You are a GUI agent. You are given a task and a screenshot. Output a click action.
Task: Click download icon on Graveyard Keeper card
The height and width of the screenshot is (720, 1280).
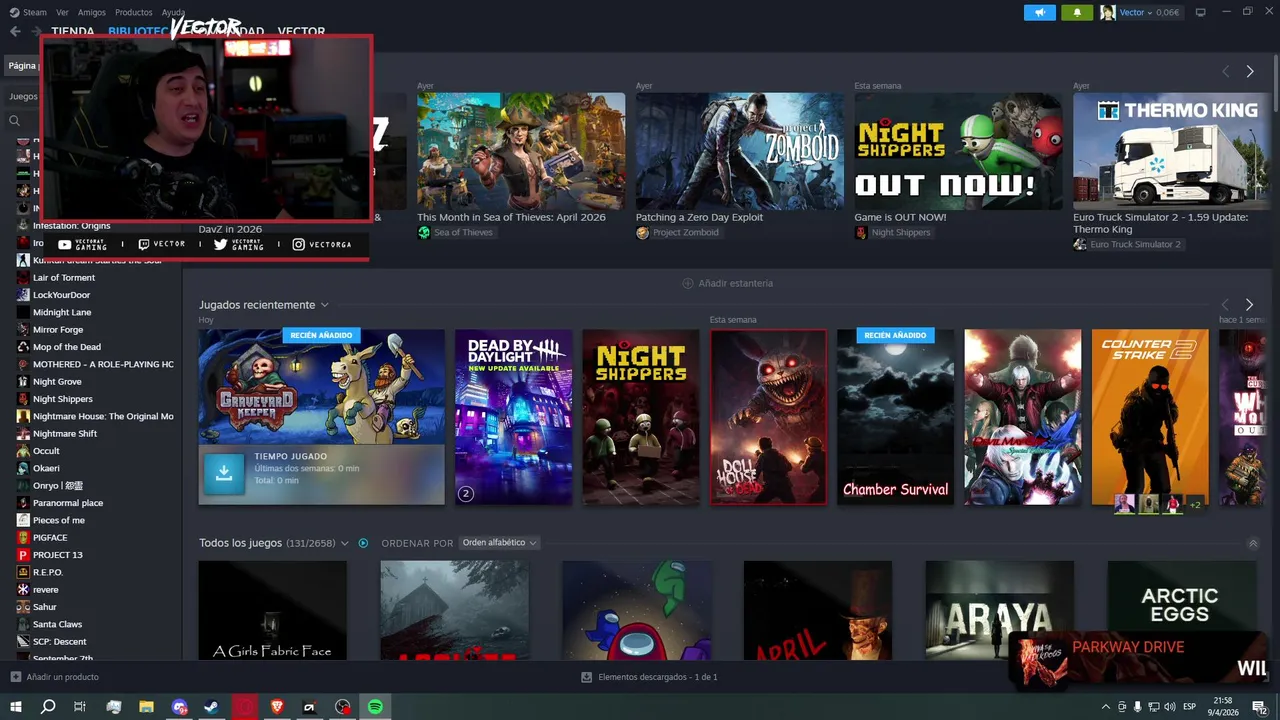[x=224, y=474]
